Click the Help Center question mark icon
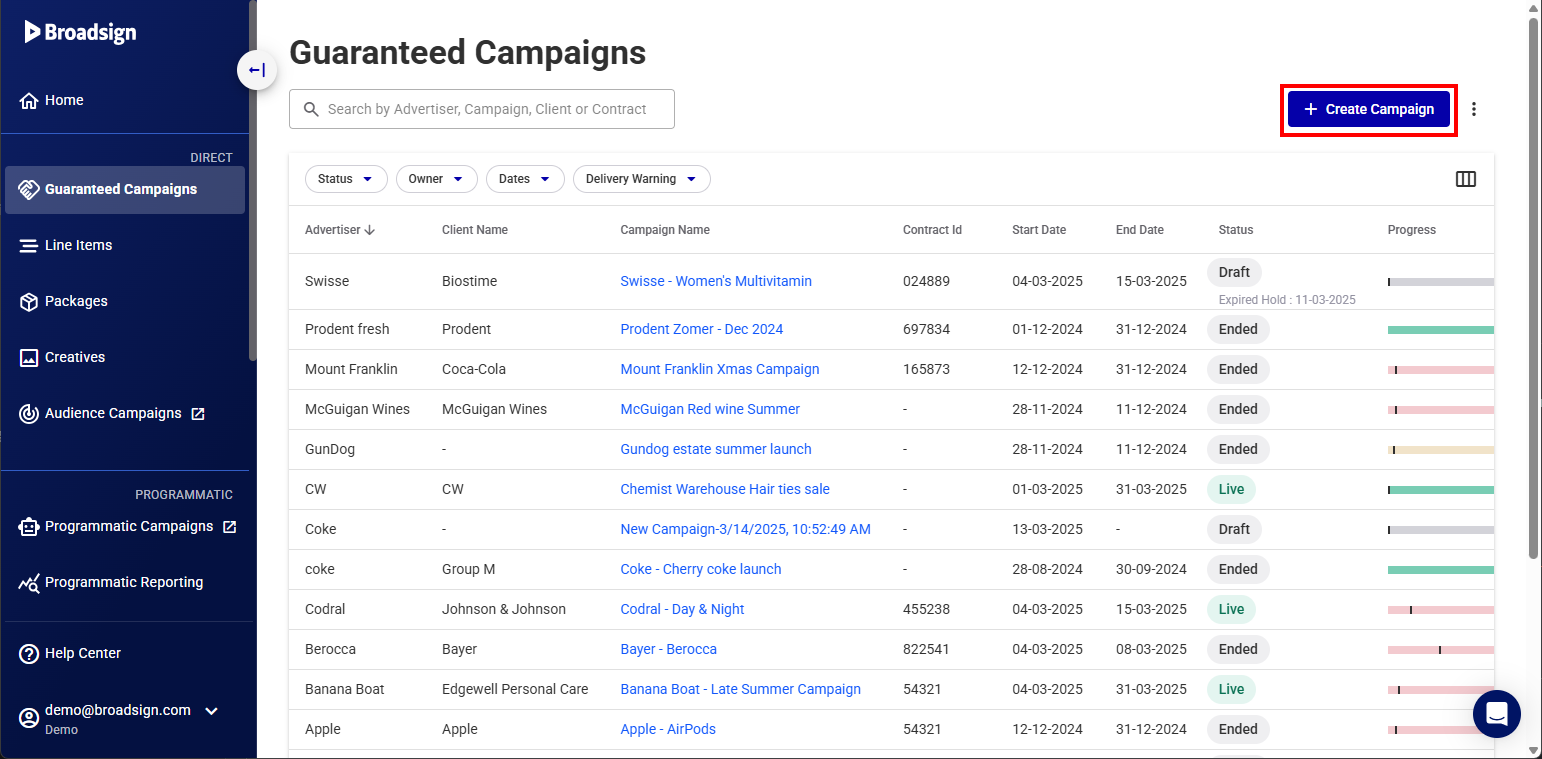The width and height of the screenshot is (1542, 759). [29, 653]
